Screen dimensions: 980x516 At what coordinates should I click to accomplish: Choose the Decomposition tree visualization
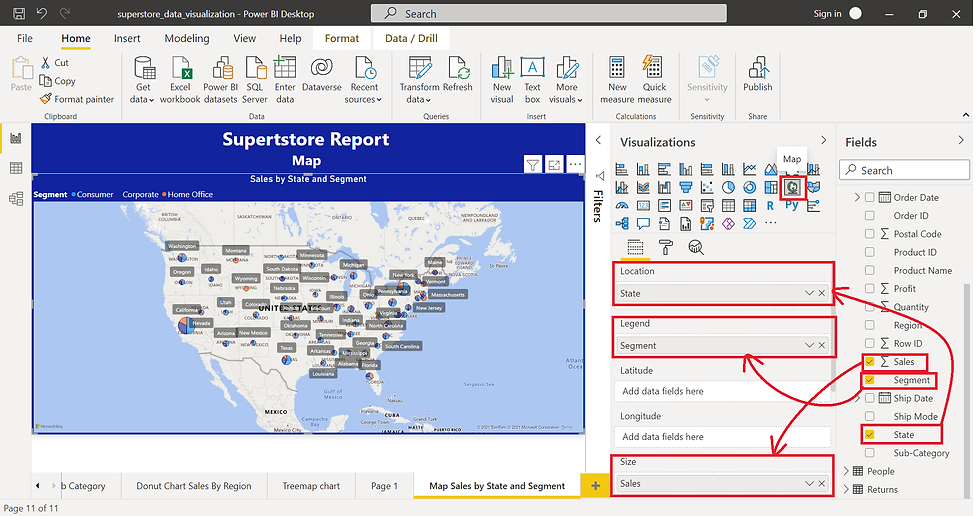622,223
